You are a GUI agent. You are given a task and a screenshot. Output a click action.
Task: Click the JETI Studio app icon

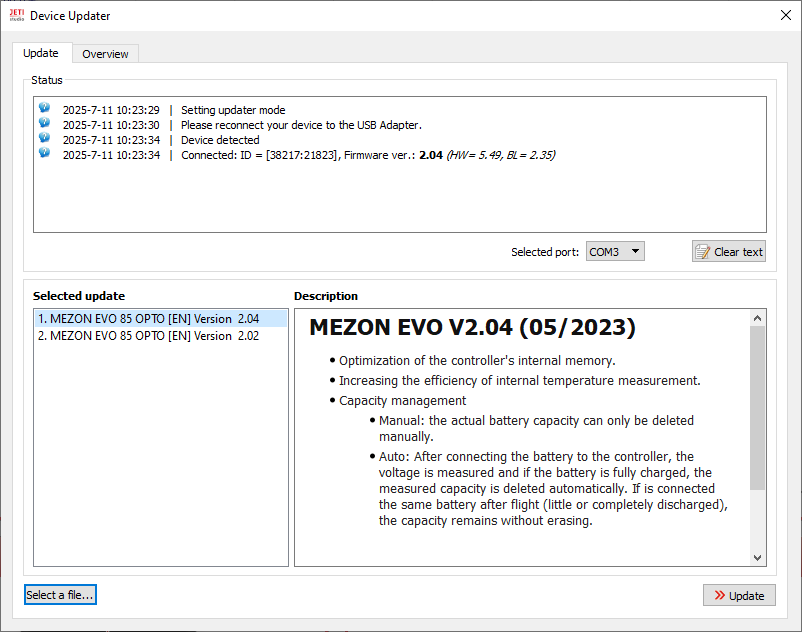coord(17,15)
